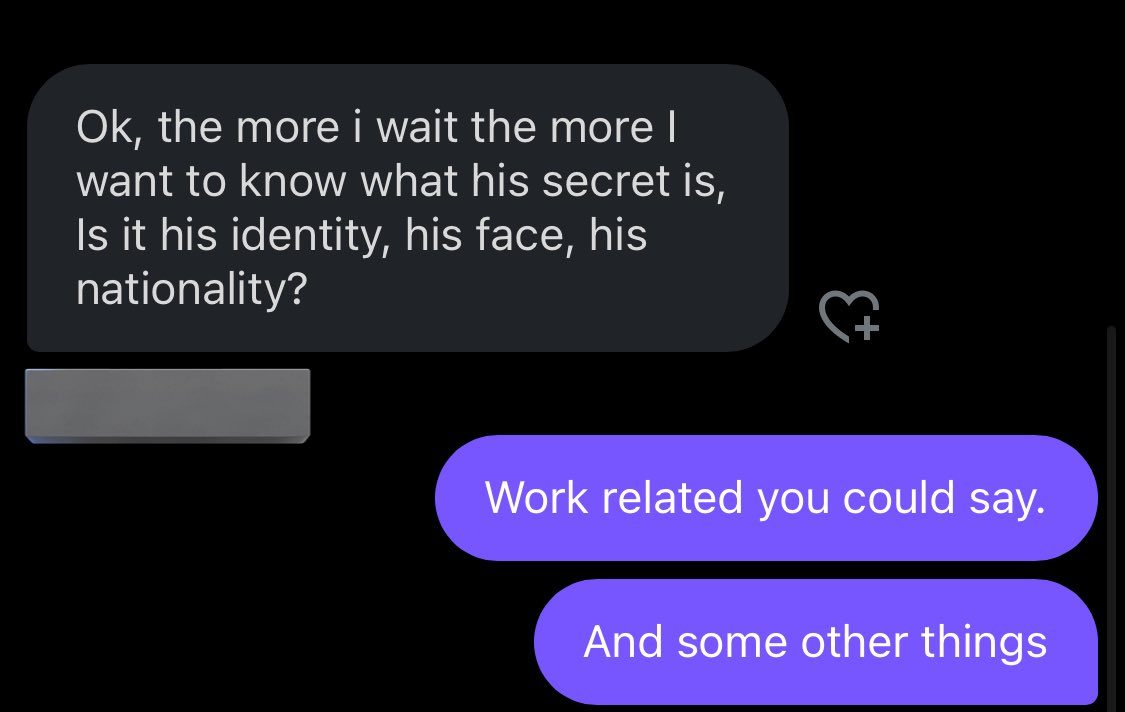
Task: Select the 'Work related you could say.' bubble
Action: [x=766, y=497]
